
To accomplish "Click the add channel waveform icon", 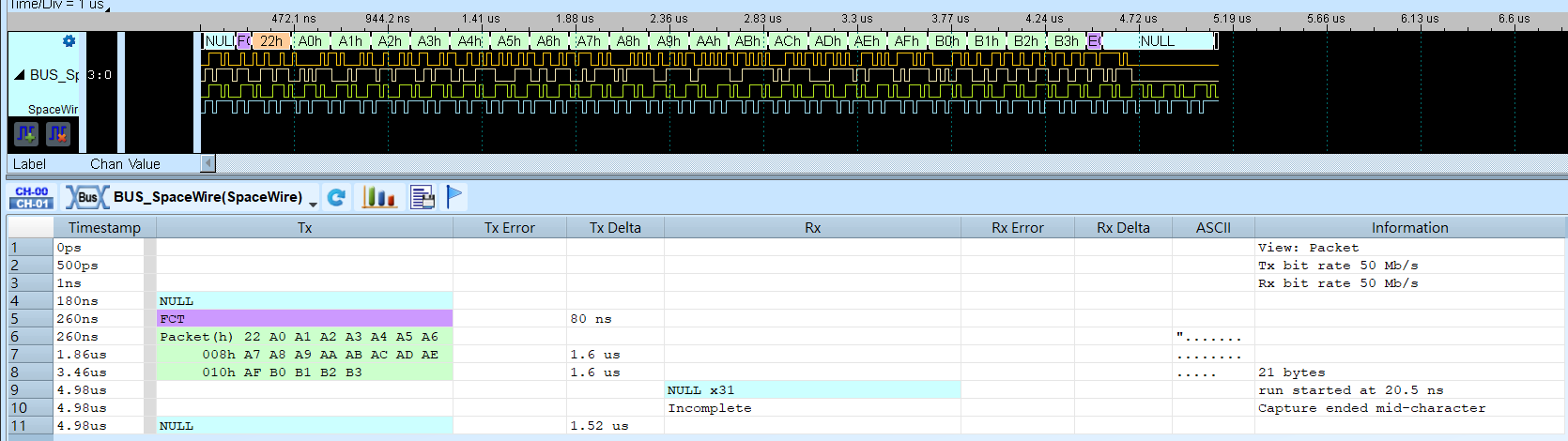I will pos(26,134).
